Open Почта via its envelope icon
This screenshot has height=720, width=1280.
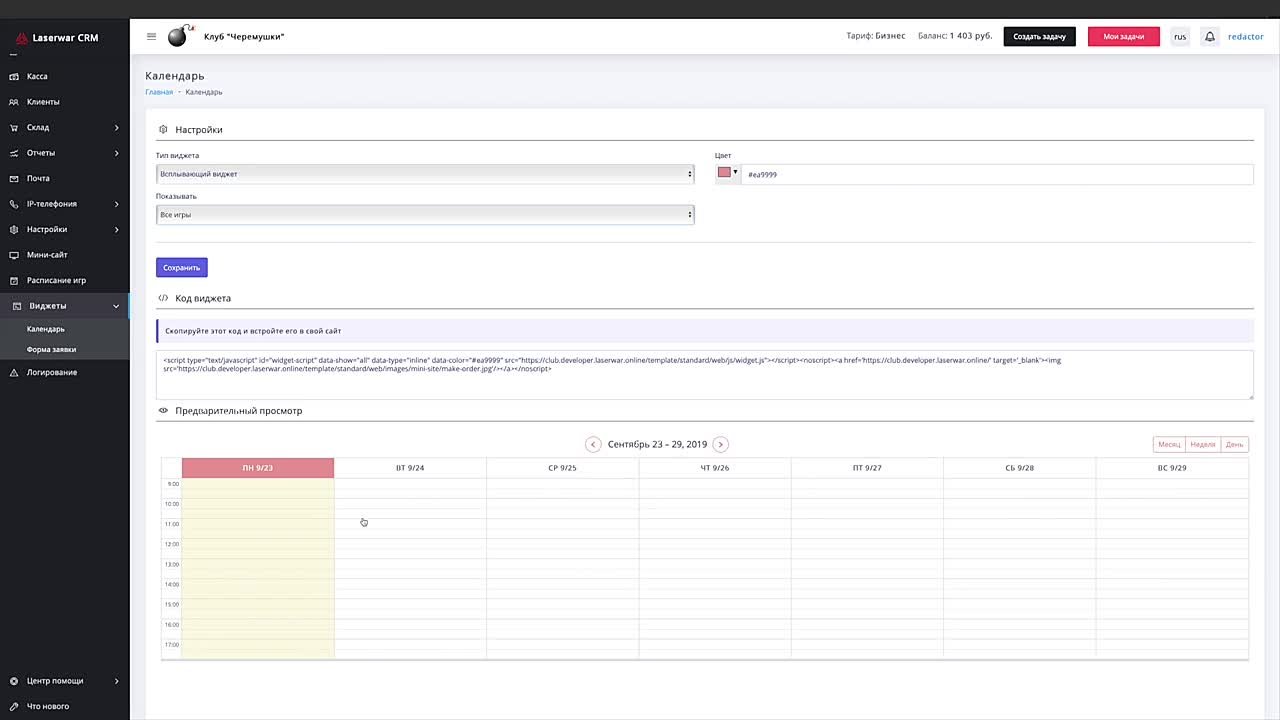14,178
